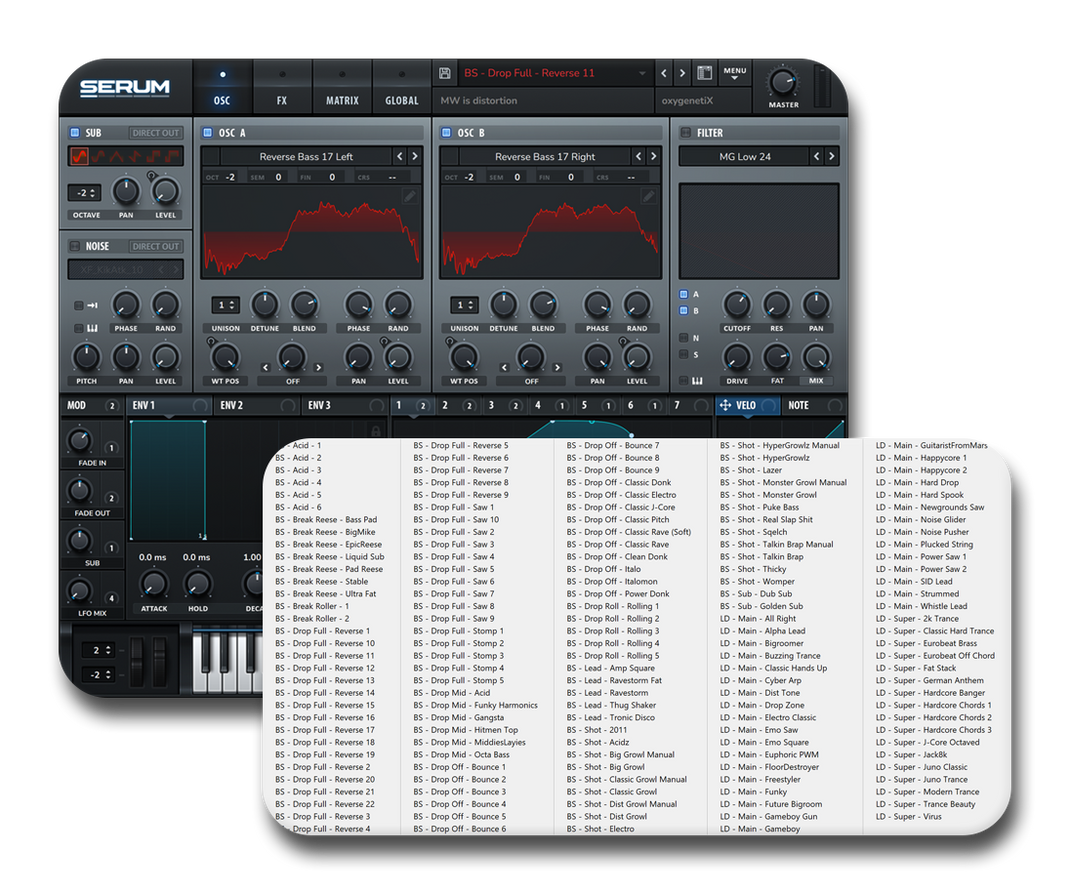Click the pencil edit icon in OSC A
Image resolution: width=1070 pixels, height=894 pixels.
coord(410,197)
